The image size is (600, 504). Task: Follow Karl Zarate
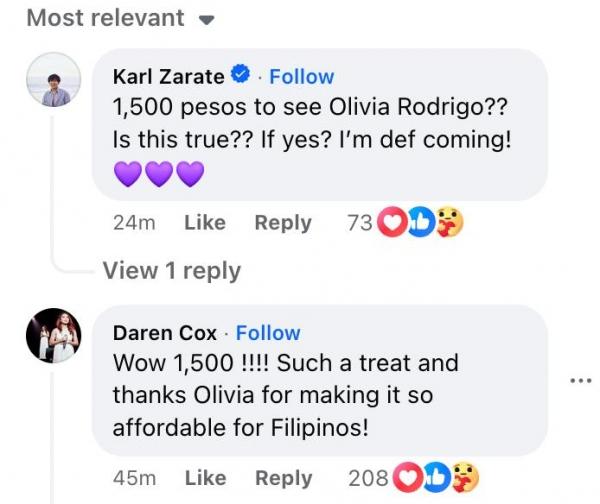pos(302,77)
